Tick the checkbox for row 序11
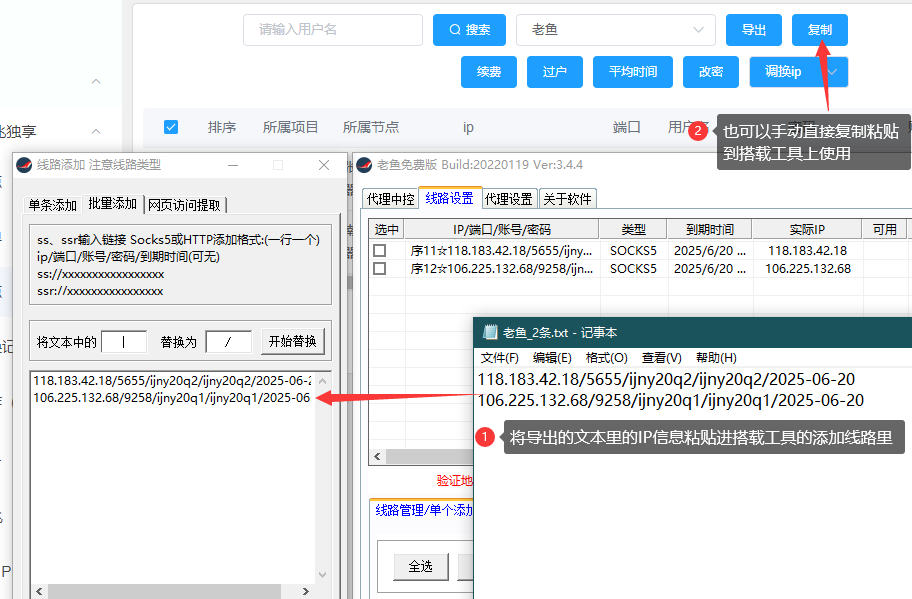Image resolution: width=912 pixels, height=599 pixels. click(380, 251)
